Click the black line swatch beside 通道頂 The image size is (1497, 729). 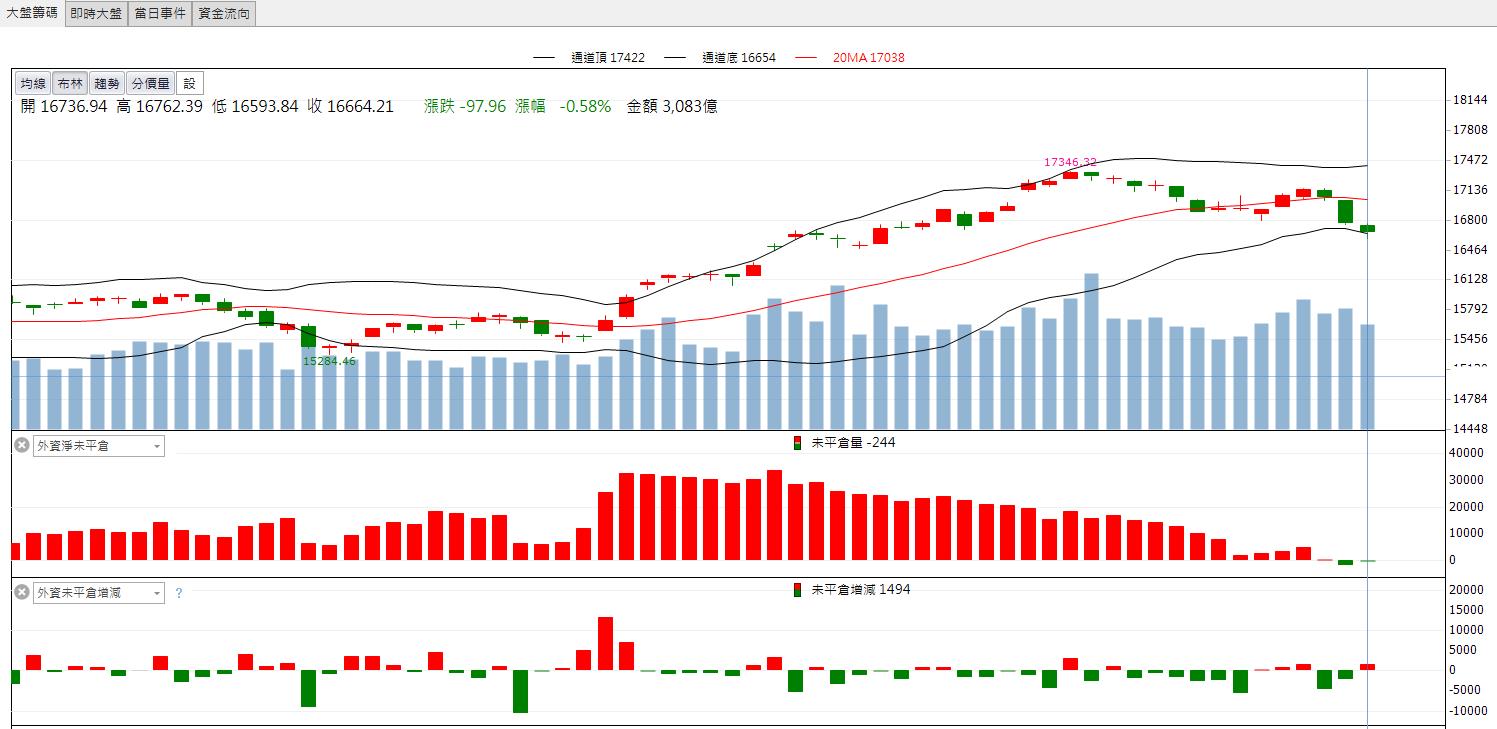[x=544, y=58]
